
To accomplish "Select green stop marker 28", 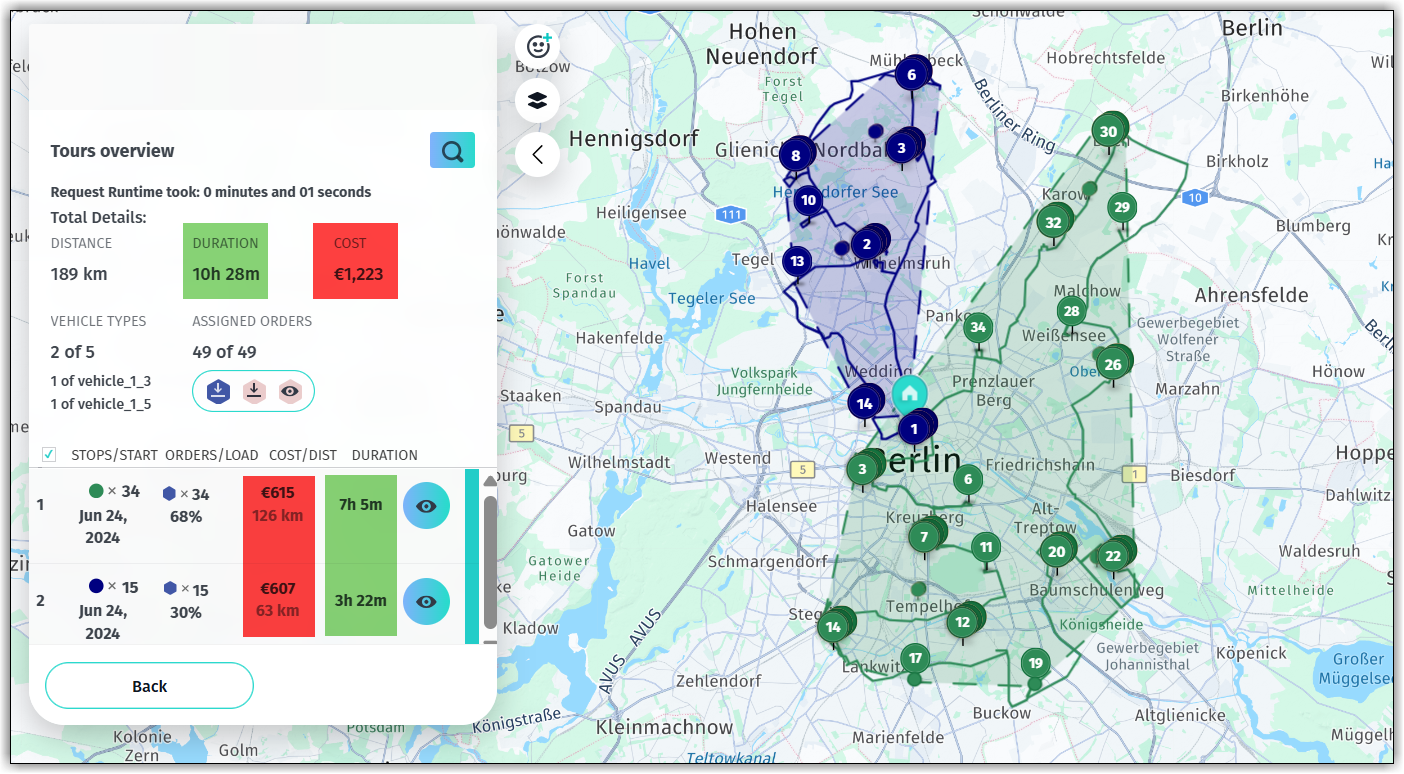I will click(1071, 311).
